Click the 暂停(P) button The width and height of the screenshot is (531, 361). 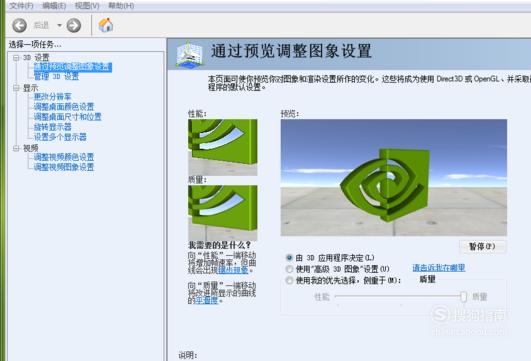(x=482, y=247)
